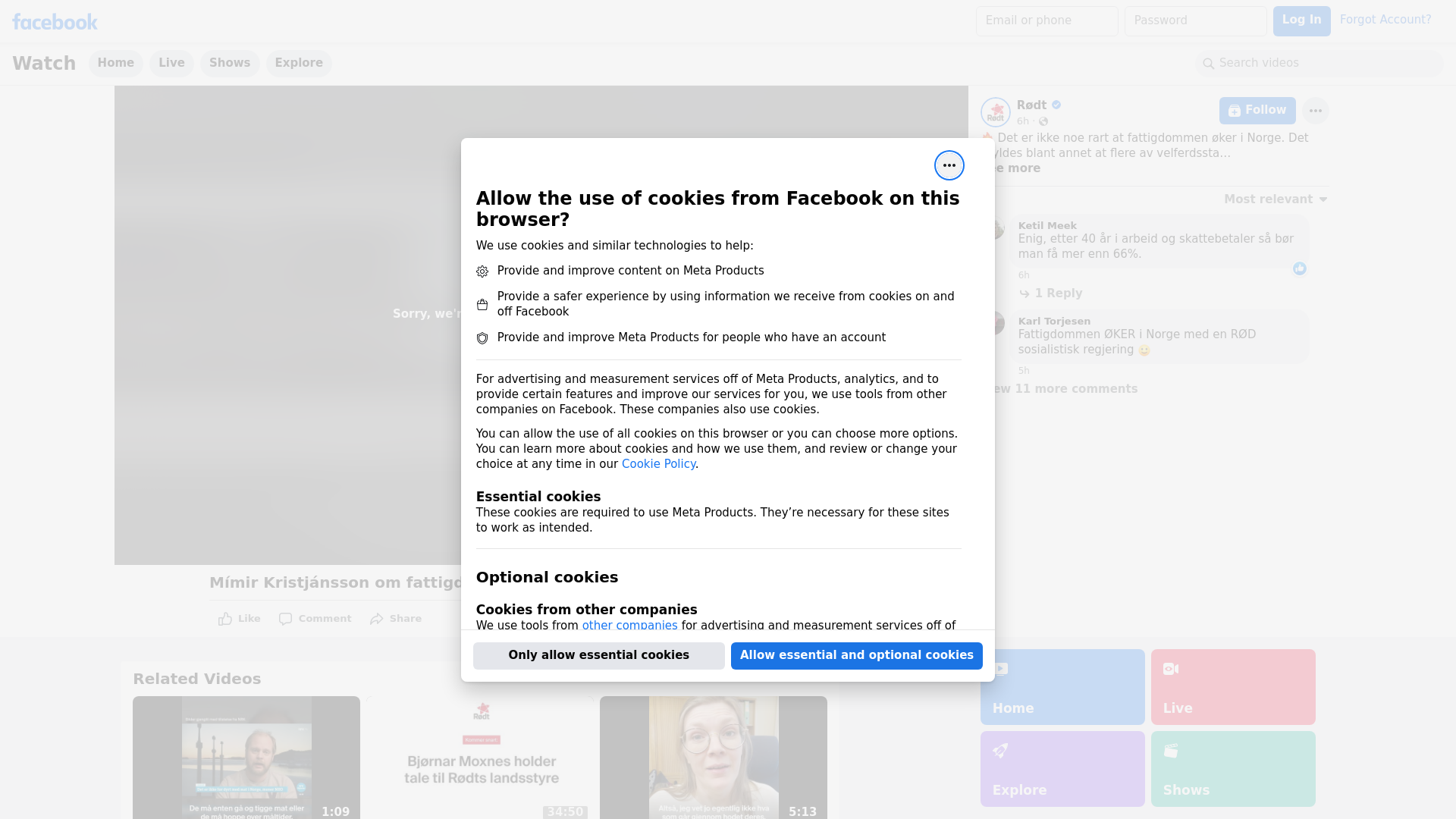Open the Cookie Policy link

click(x=658, y=464)
